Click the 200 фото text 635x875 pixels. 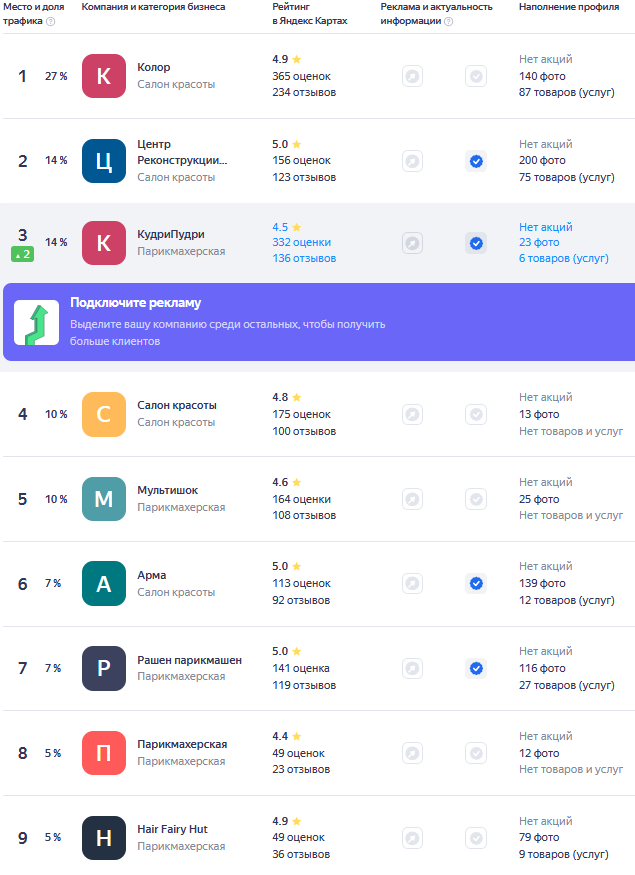click(x=542, y=160)
